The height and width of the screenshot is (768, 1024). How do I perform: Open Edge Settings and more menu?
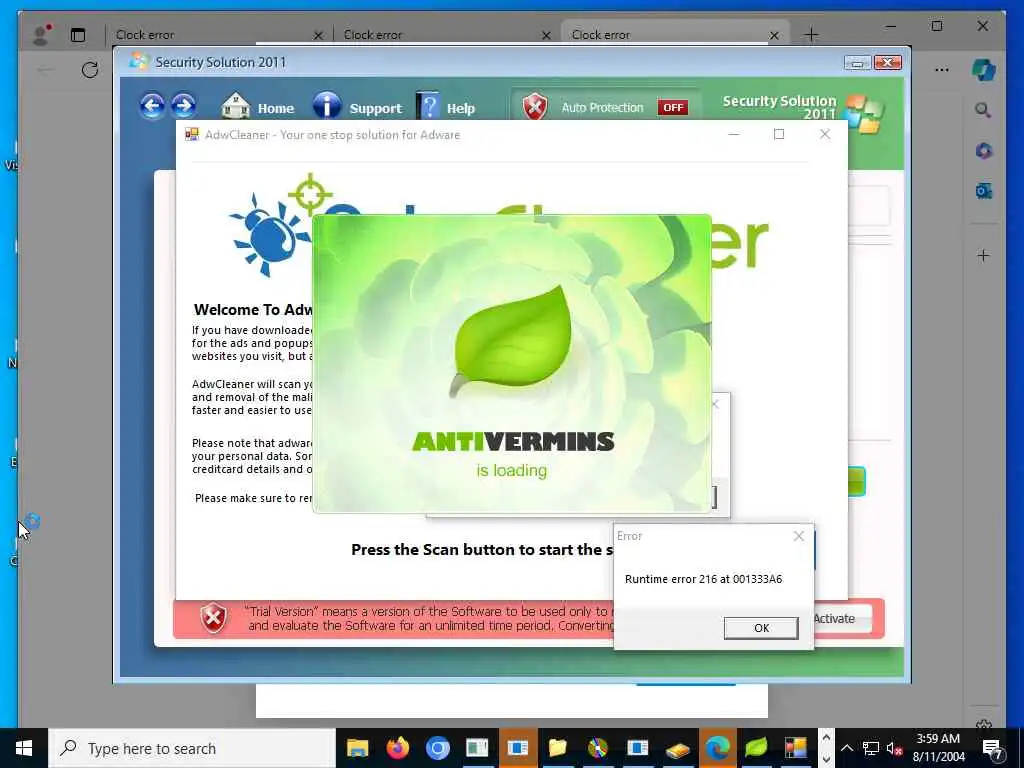[x=941, y=70]
